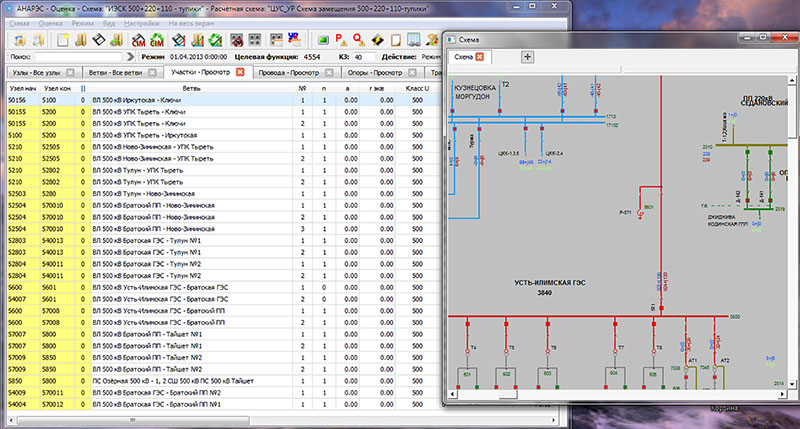This screenshot has width=800, height=429.
Task: Close the Участки - Просмотр tab
Action: (x=240, y=72)
